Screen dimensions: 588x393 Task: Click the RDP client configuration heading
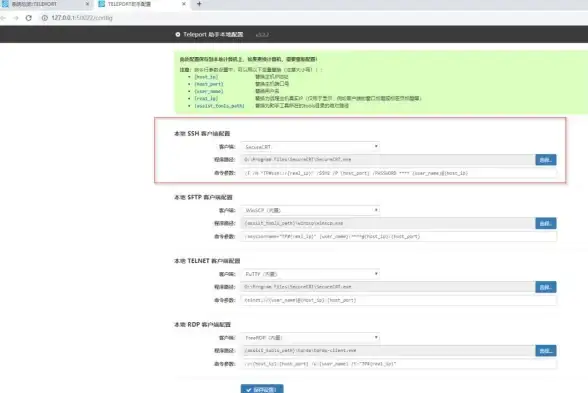click(202, 325)
